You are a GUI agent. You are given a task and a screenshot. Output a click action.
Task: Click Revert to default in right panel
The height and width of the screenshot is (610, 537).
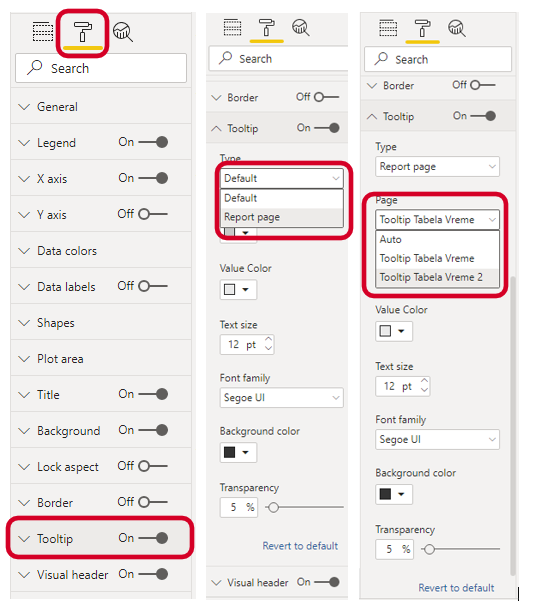(x=456, y=587)
